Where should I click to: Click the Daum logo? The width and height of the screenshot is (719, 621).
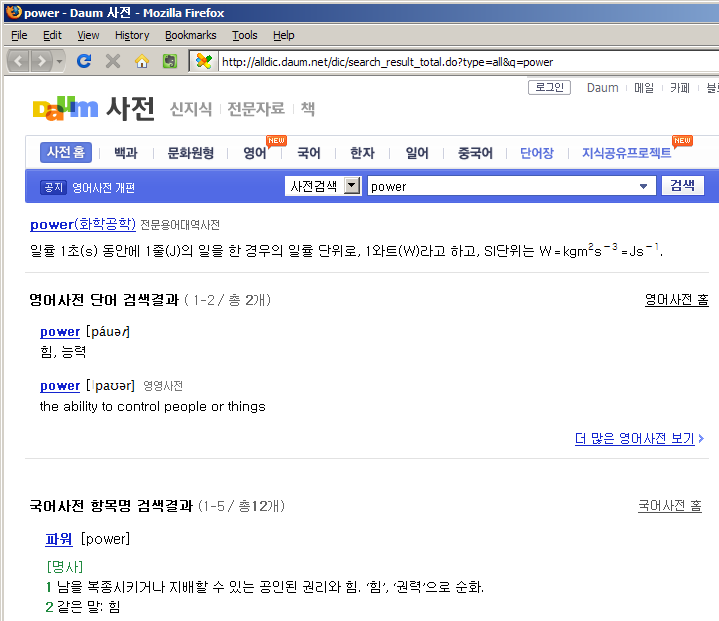pos(65,109)
